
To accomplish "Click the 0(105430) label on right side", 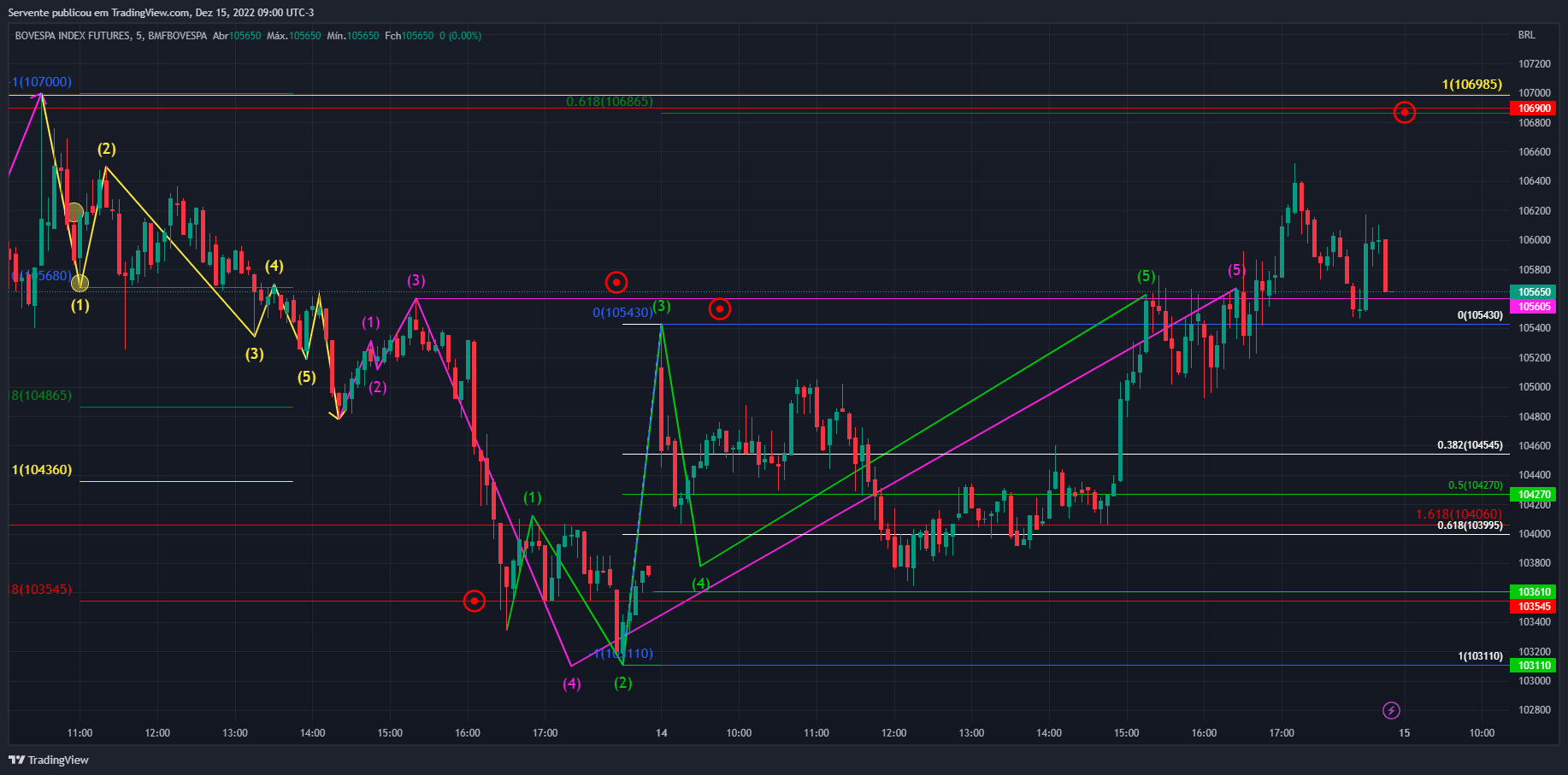I will tap(1480, 315).
